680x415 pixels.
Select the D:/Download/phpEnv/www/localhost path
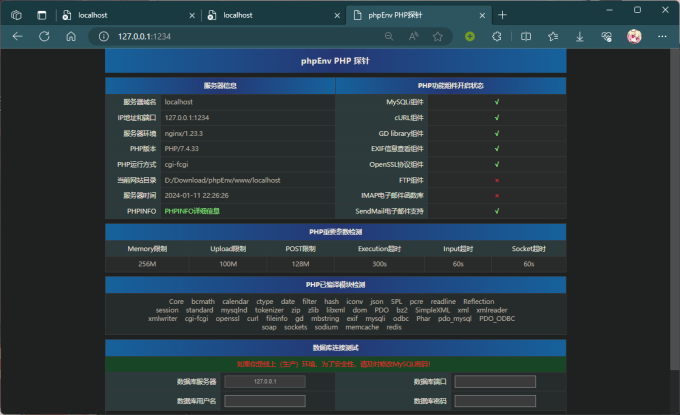point(222,180)
